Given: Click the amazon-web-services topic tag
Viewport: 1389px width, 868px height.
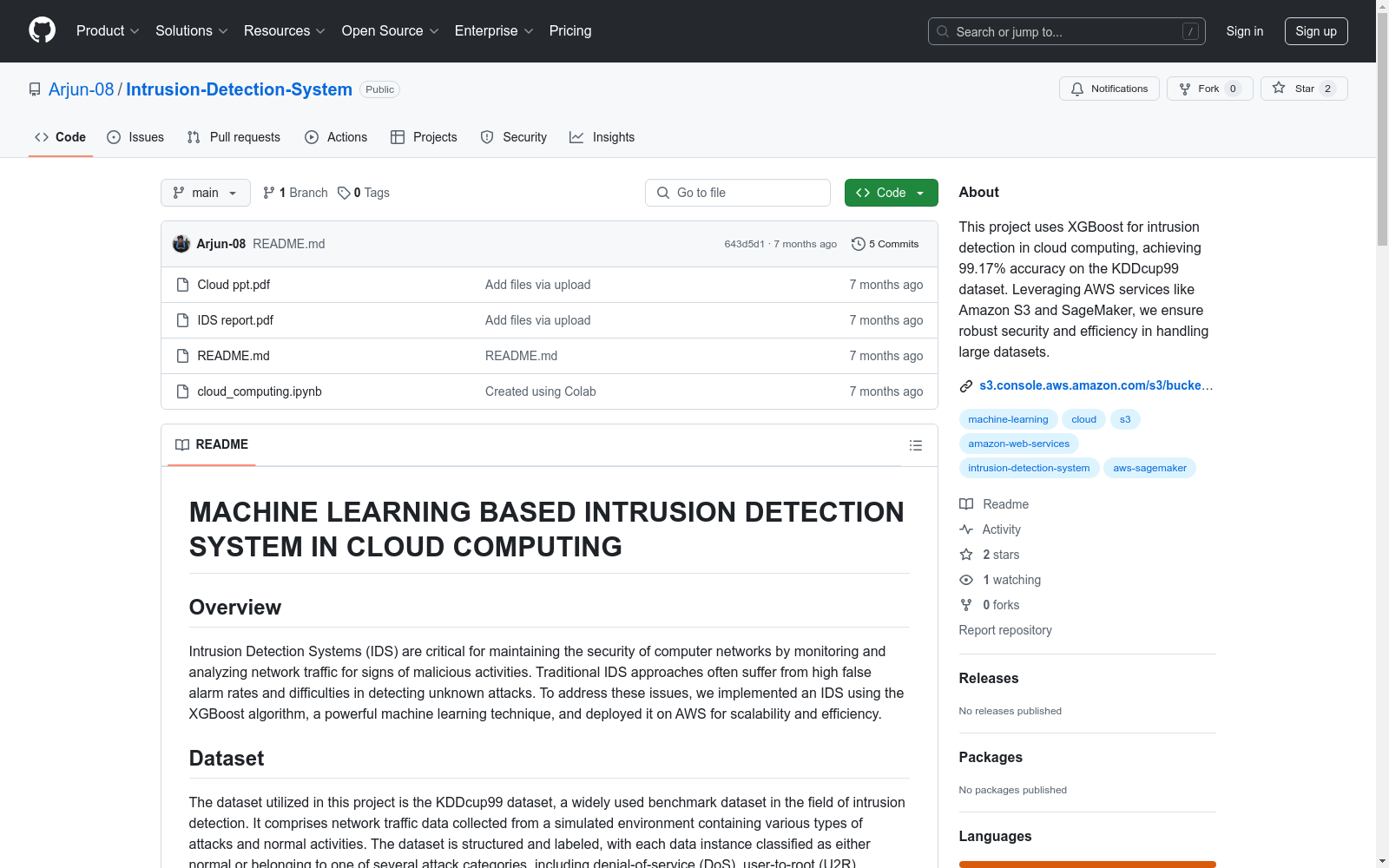Looking at the screenshot, I should coord(1018,444).
